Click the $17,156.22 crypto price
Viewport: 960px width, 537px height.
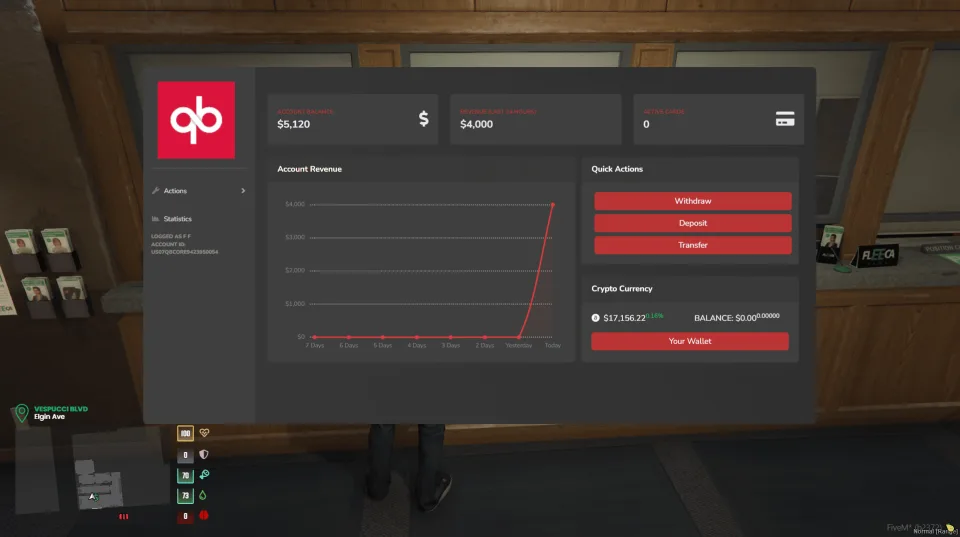pyautogui.click(x=624, y=318)
